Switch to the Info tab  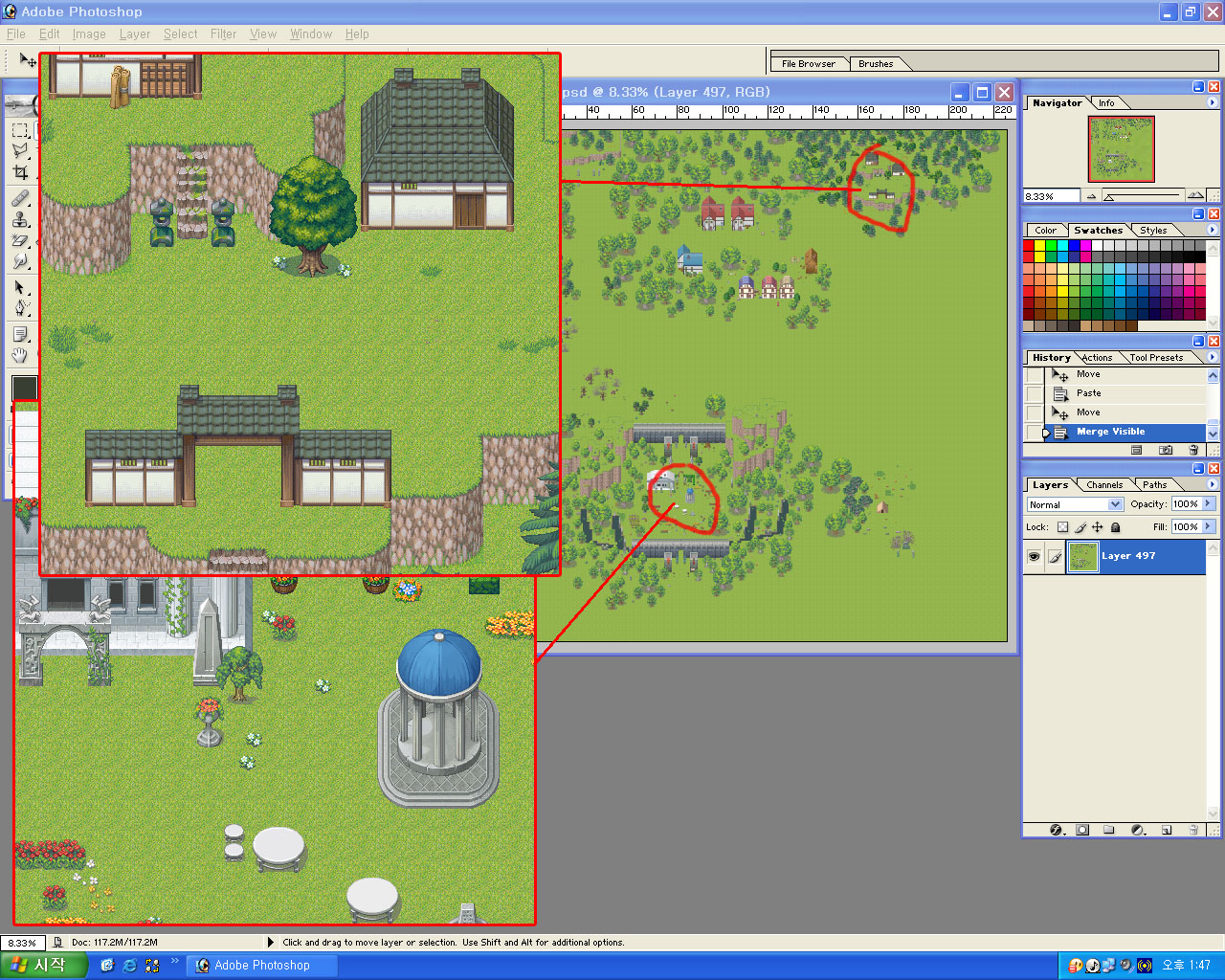tap(1106, 103)
